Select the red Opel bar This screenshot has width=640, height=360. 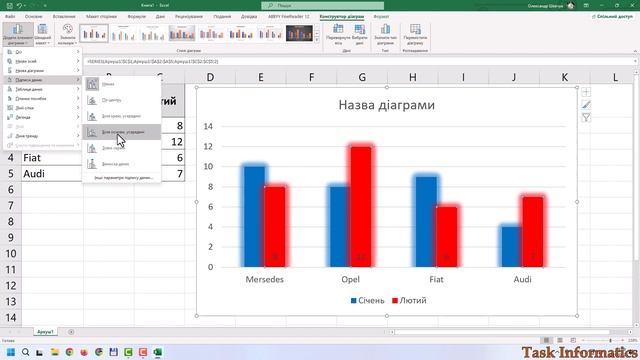(361, 207)
